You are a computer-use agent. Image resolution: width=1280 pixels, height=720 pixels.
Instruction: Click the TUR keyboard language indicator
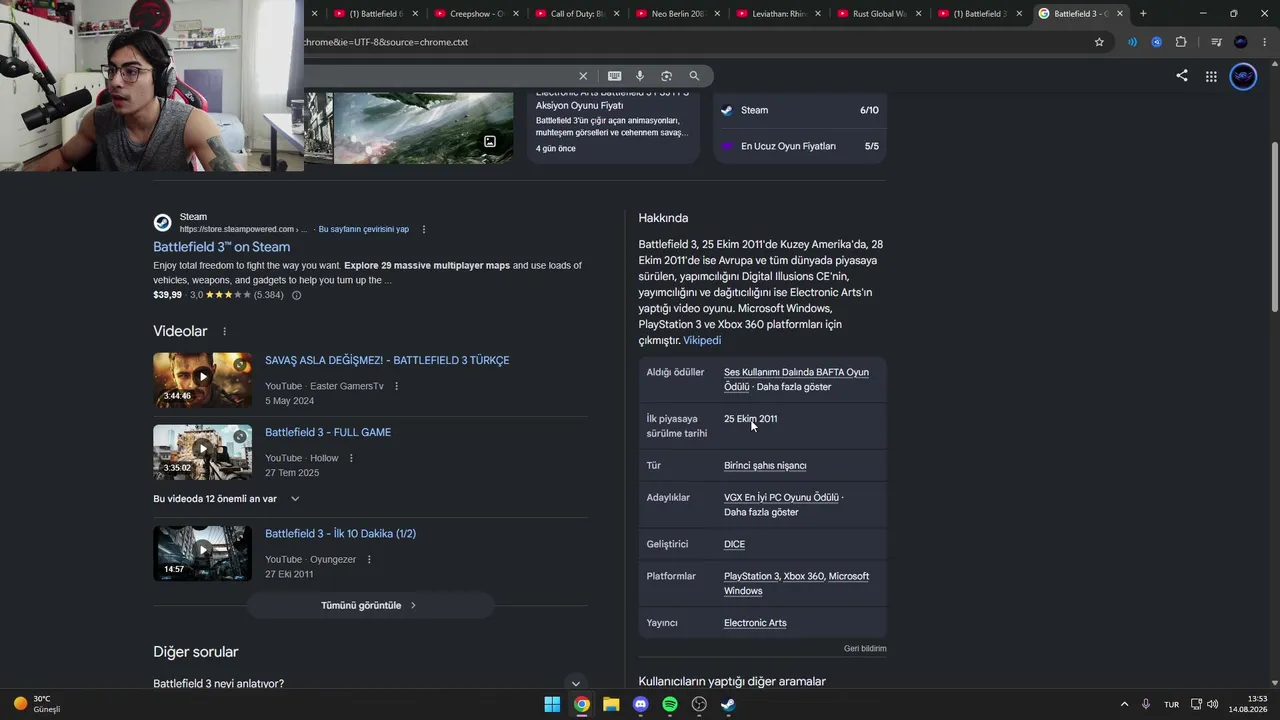pyautogui.click(x=1171, y=704)
